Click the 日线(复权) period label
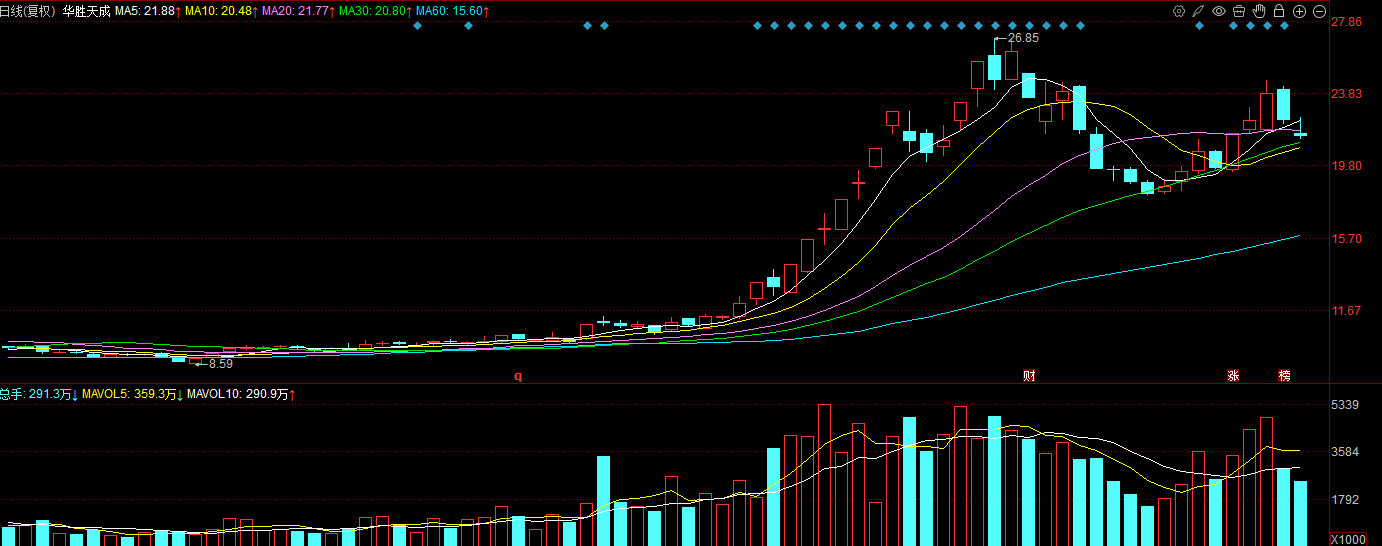Screen dimensions: 1382x546 [28, 11]
